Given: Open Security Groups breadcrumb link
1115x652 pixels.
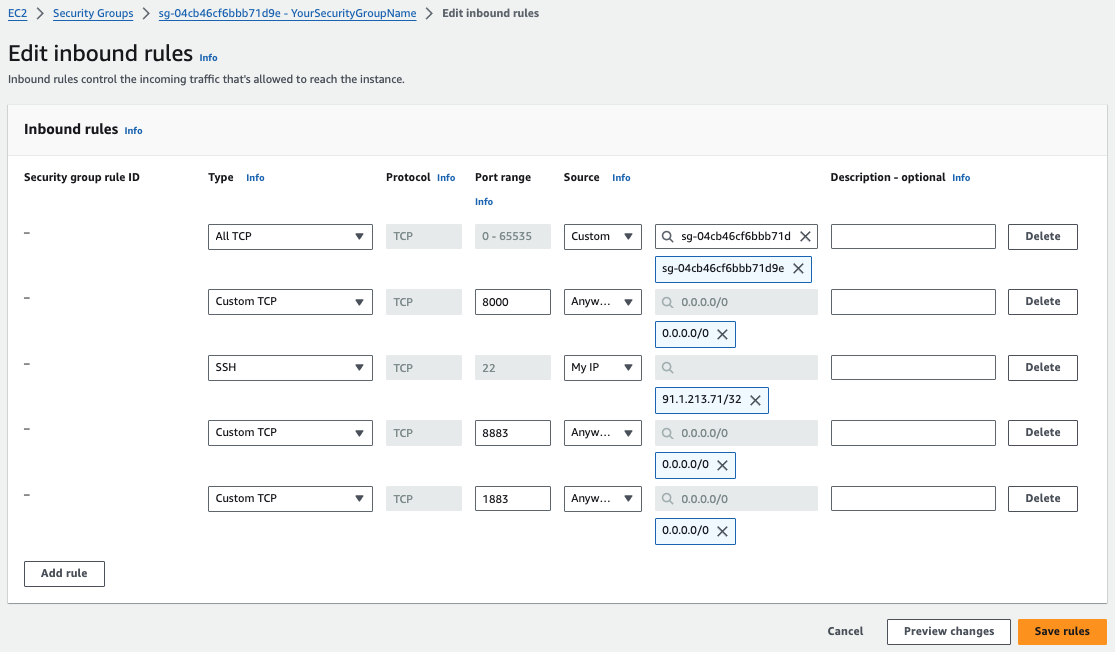Looking at the screenshot, I should pos(93,14).
